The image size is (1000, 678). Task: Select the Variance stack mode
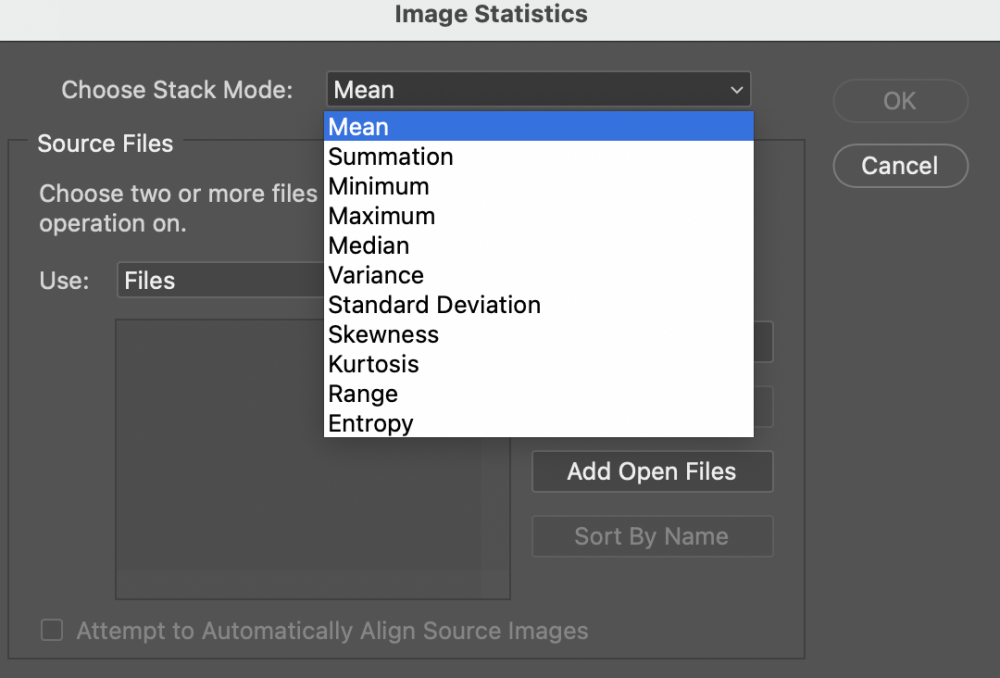tap(538, 276)
